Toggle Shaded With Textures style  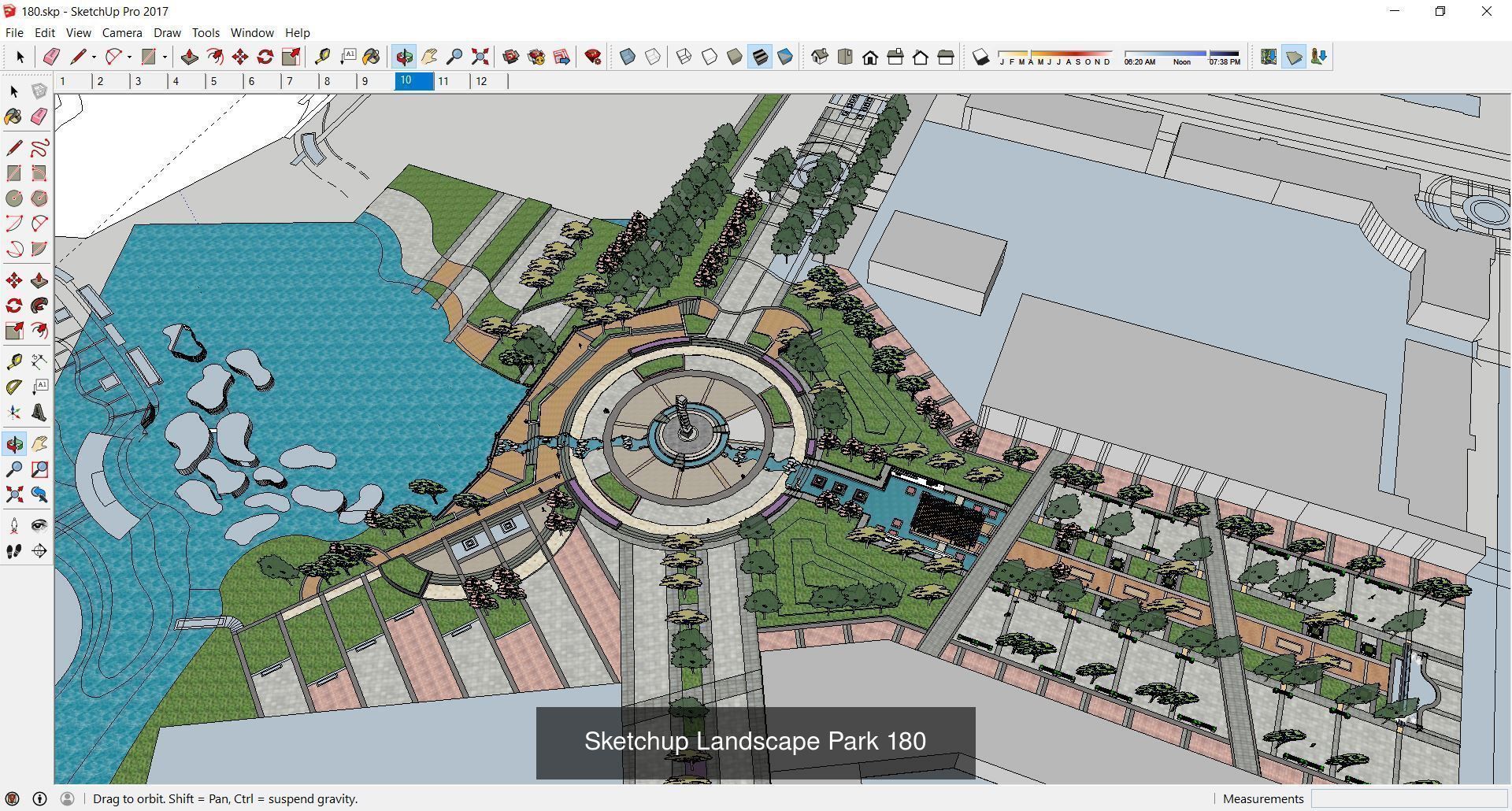[760, 57]
